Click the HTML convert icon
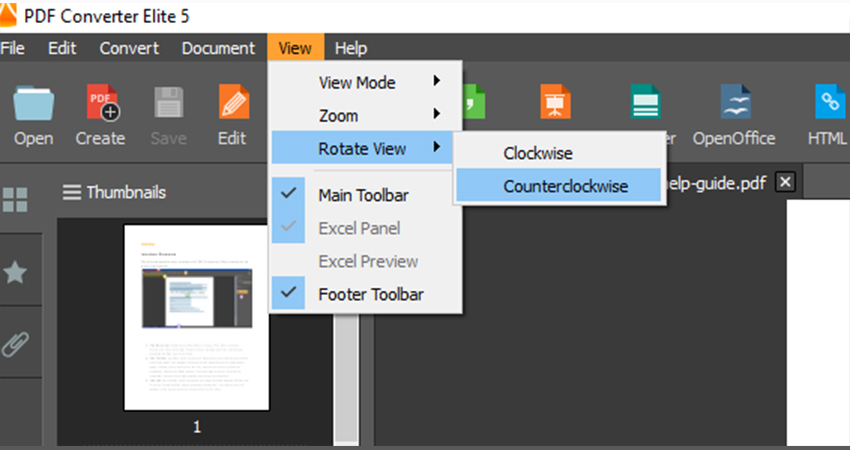This screenshot has width=850, height=450. (829, 101)
